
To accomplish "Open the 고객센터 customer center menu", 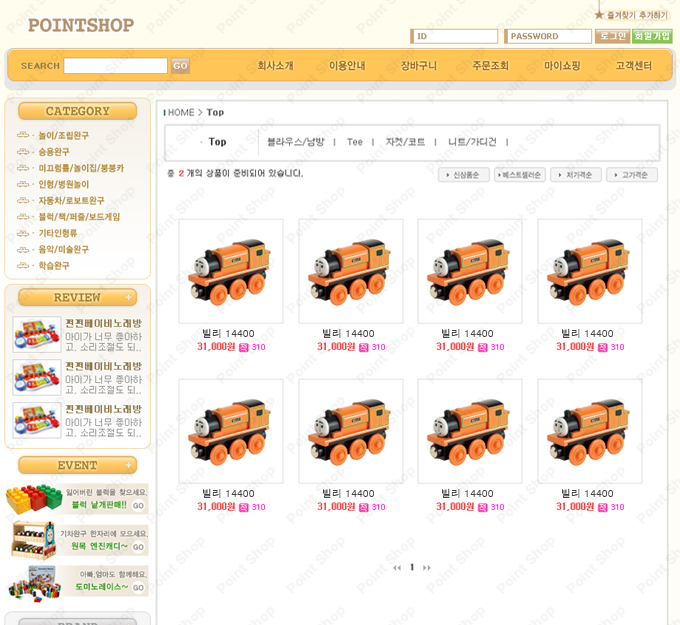I will point(634,65).
